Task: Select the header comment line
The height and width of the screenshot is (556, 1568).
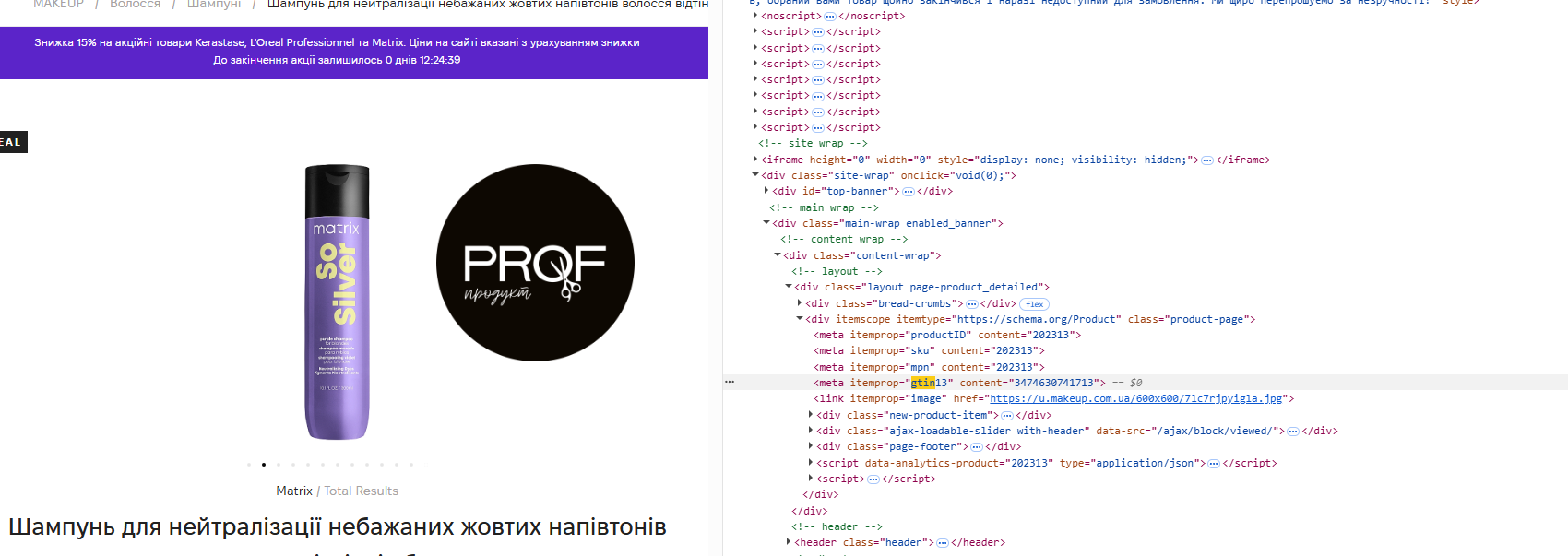Action: (837, 526)
